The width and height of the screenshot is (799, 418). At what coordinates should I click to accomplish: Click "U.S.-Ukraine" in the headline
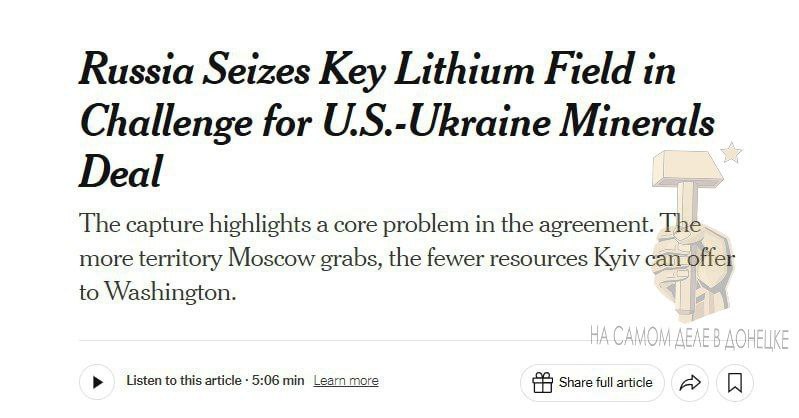point(436,121)
